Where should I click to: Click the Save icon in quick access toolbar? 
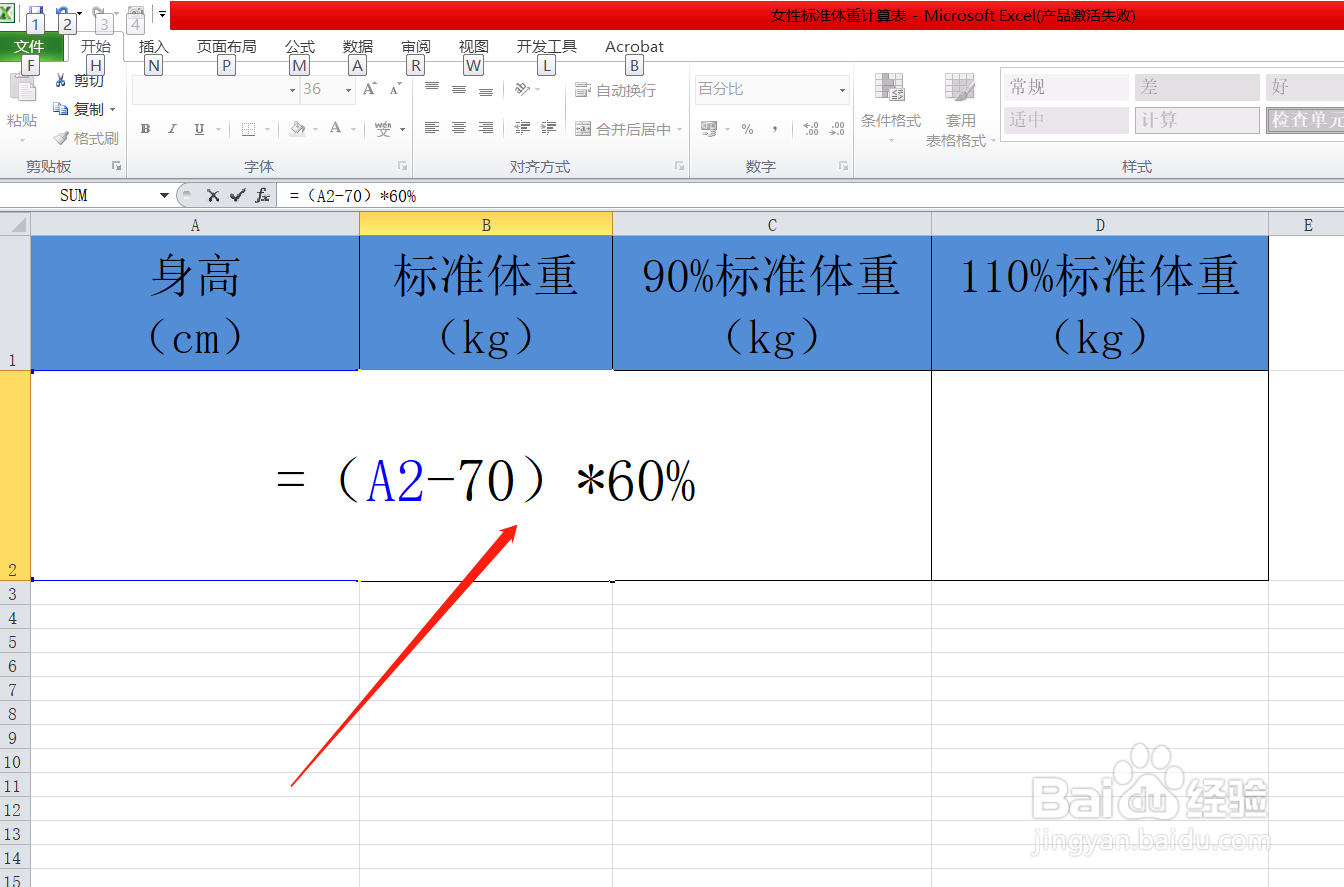point(36,12)
